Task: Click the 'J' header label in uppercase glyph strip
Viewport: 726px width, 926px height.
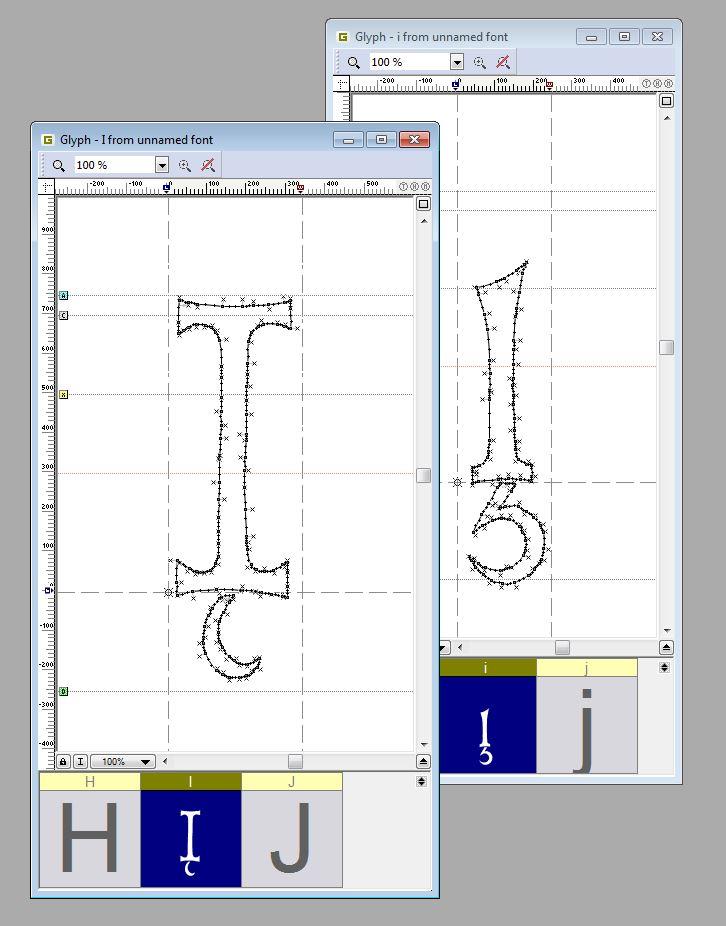Action: tap(292, 782)
